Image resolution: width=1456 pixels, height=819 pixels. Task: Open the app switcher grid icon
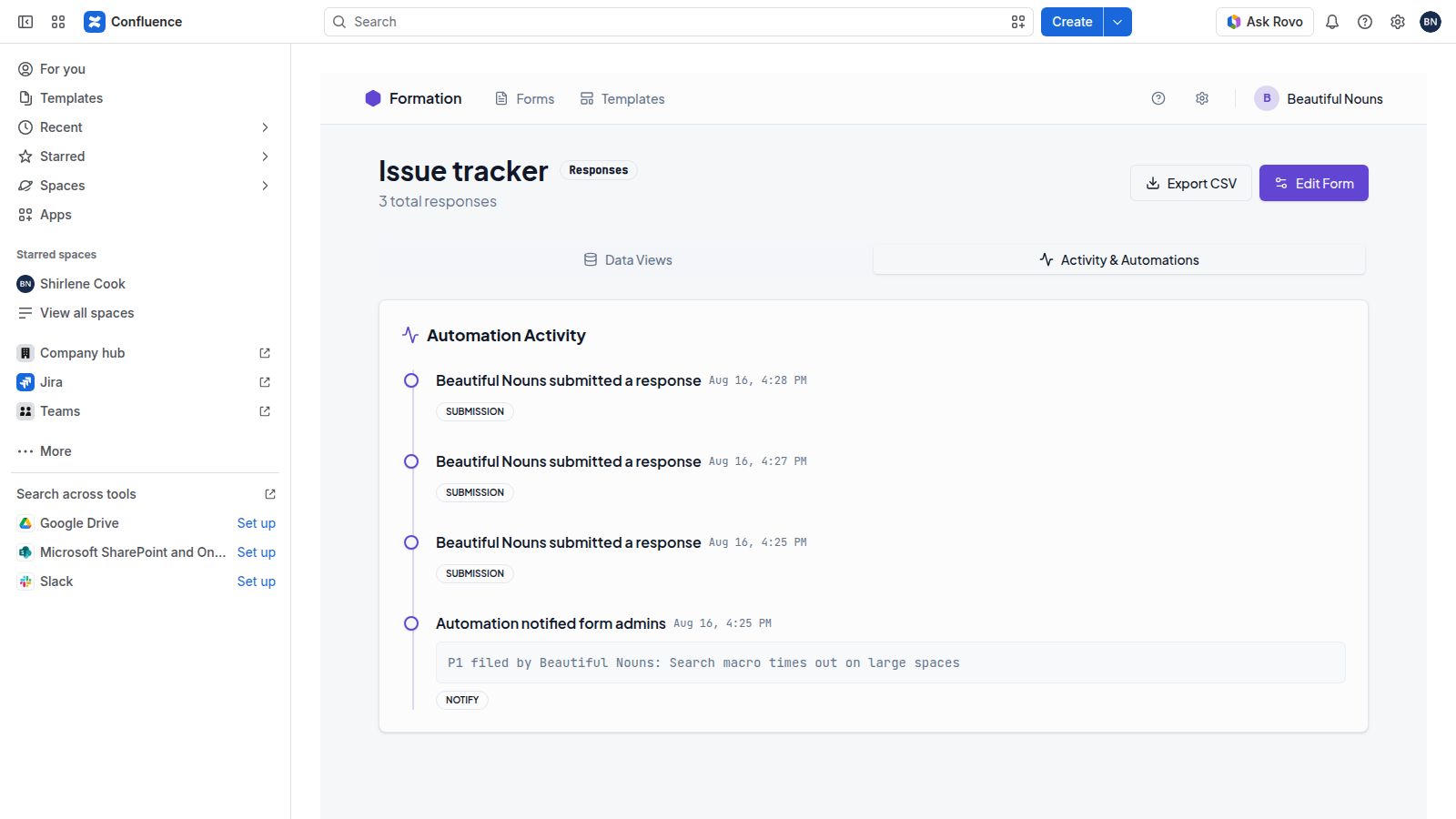coord(58,22)
